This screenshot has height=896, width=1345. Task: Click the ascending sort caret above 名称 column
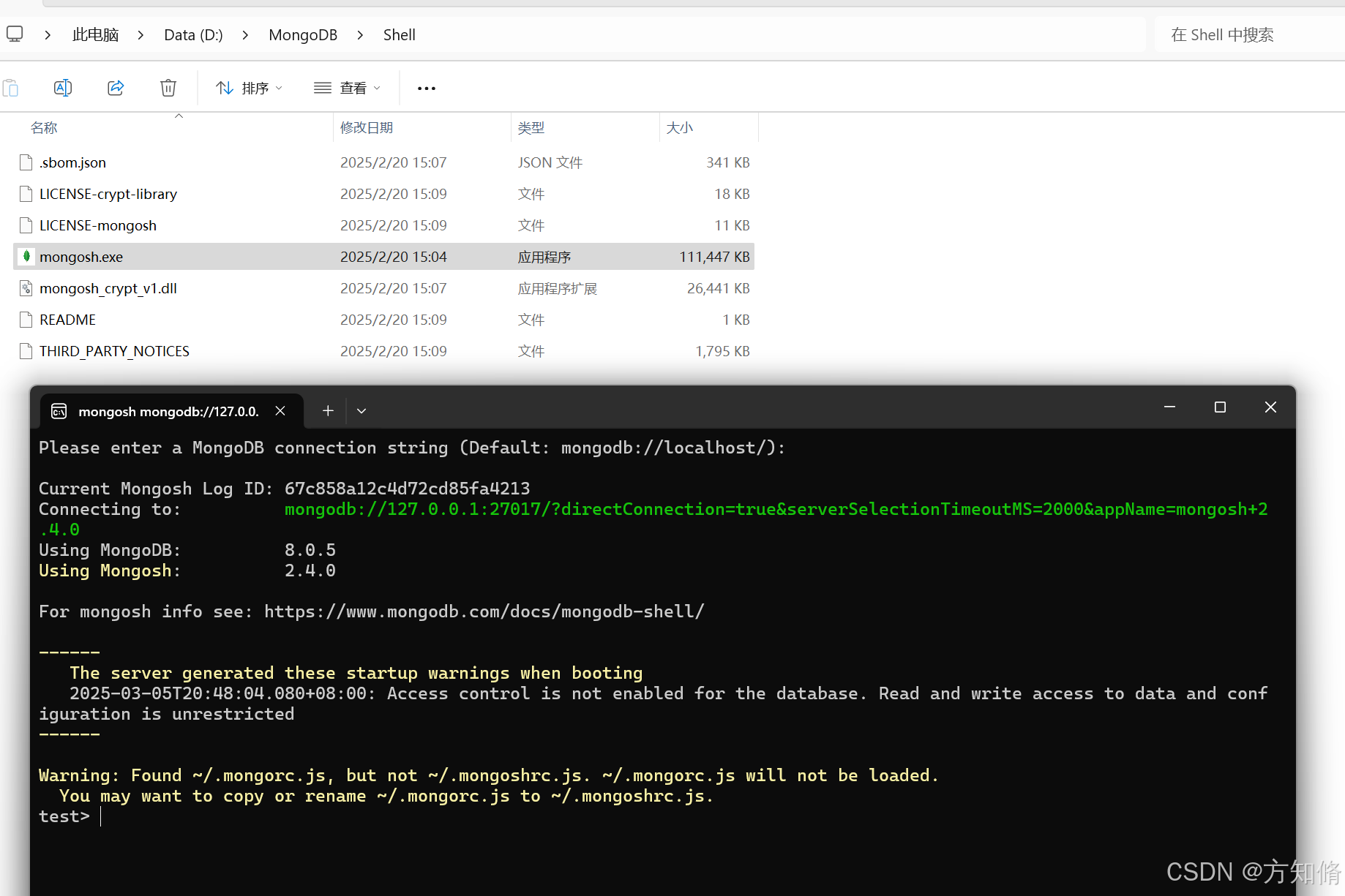coord(179,116)
